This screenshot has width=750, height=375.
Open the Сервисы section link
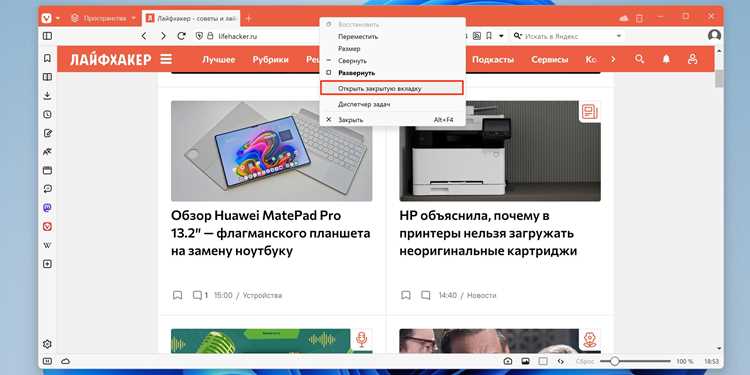(550, 59)
